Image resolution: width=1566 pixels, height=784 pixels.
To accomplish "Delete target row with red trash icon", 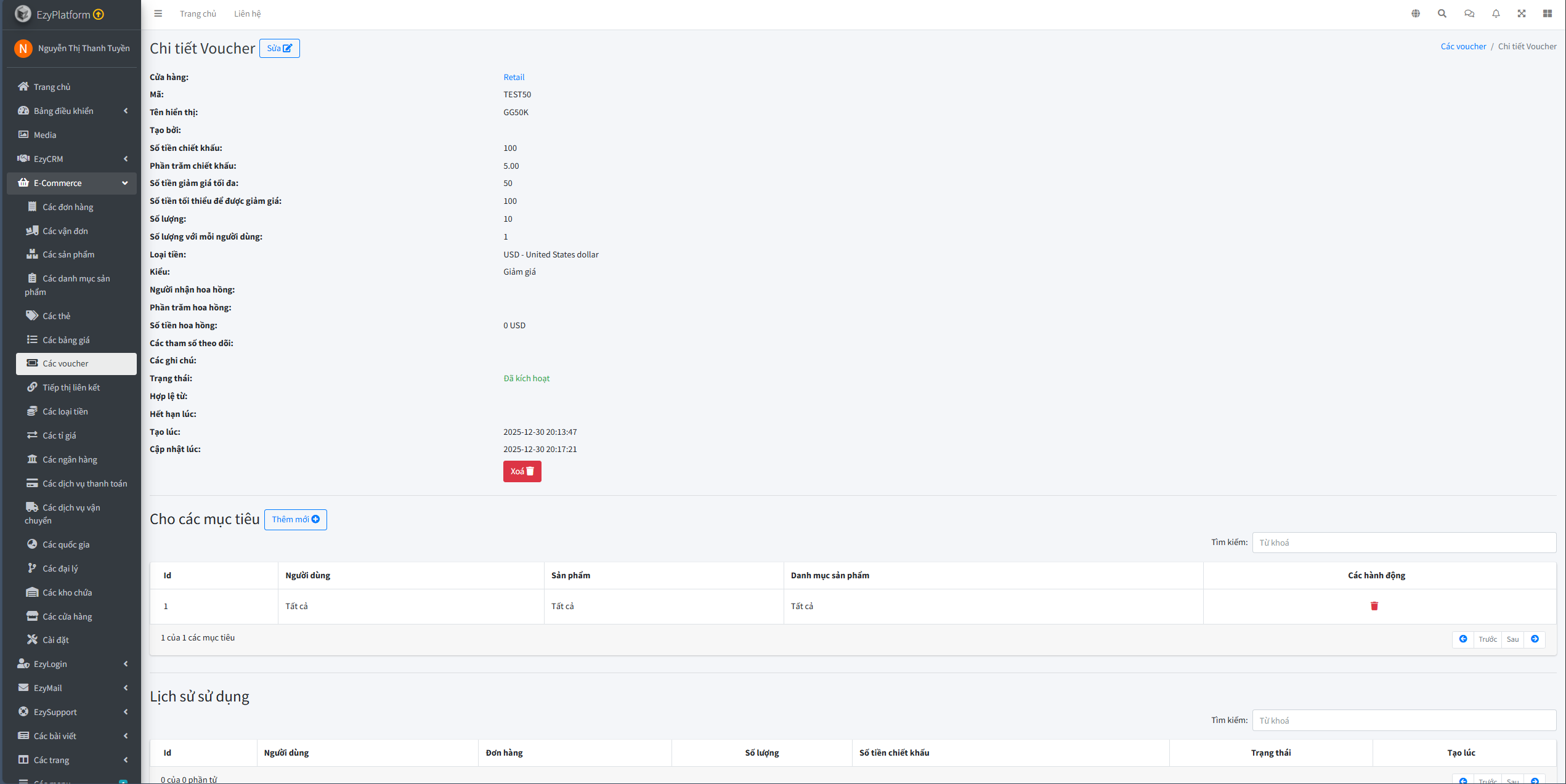I will 1374,606.
